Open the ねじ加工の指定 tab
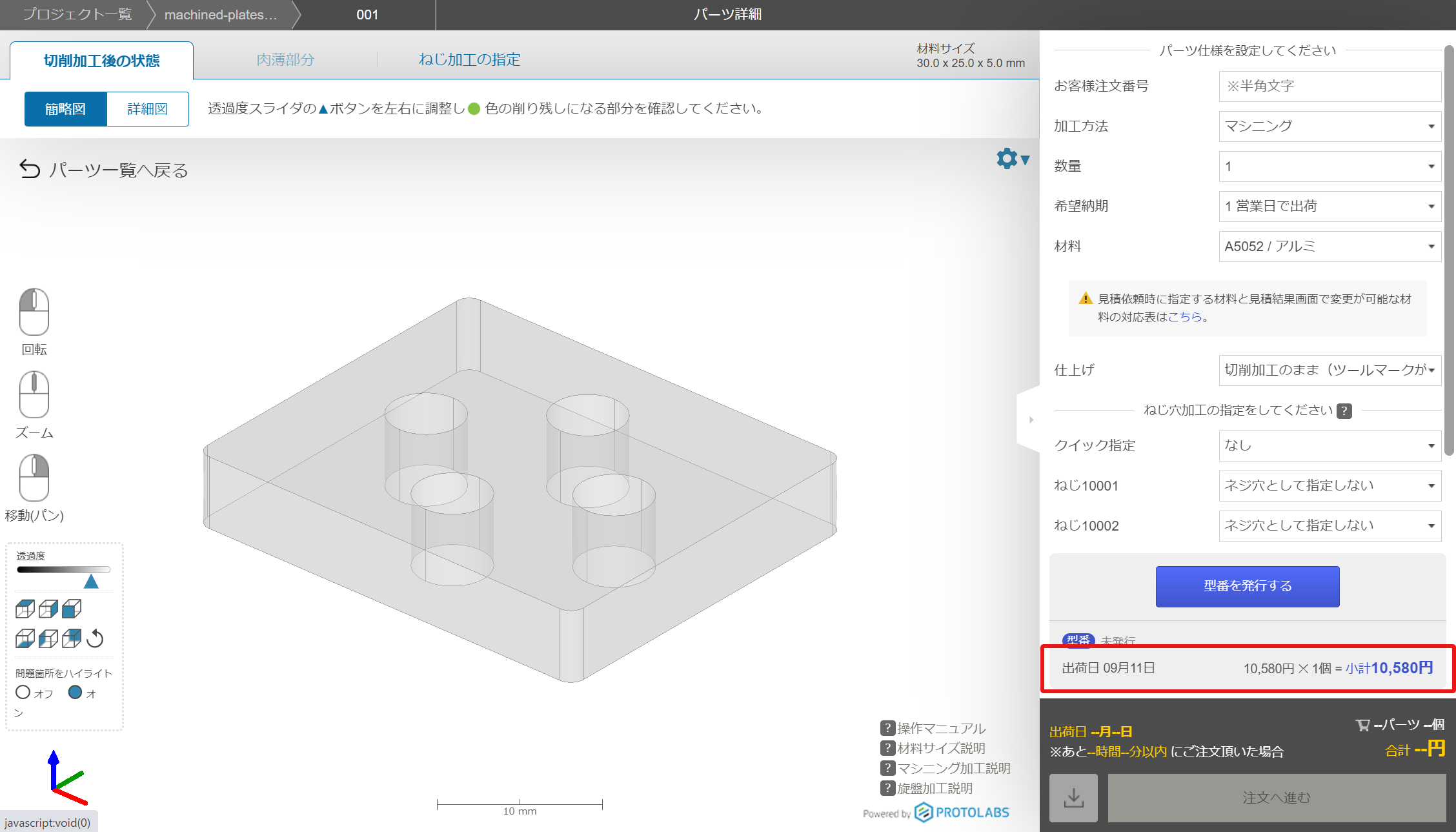 469,60
